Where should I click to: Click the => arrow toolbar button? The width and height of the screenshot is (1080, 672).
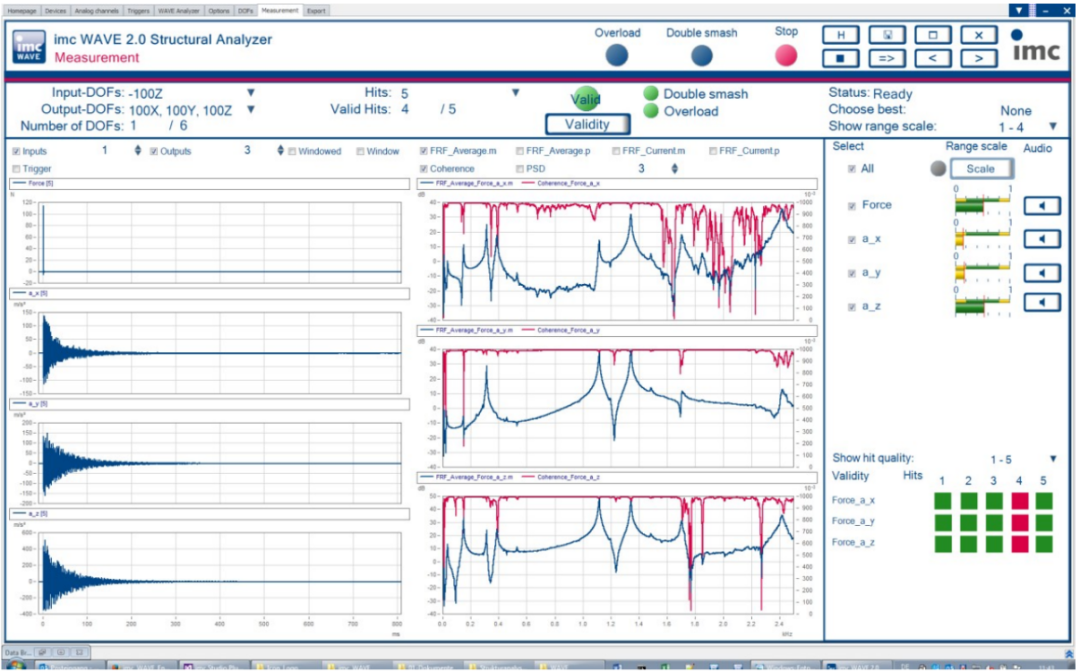click(886, 59)
